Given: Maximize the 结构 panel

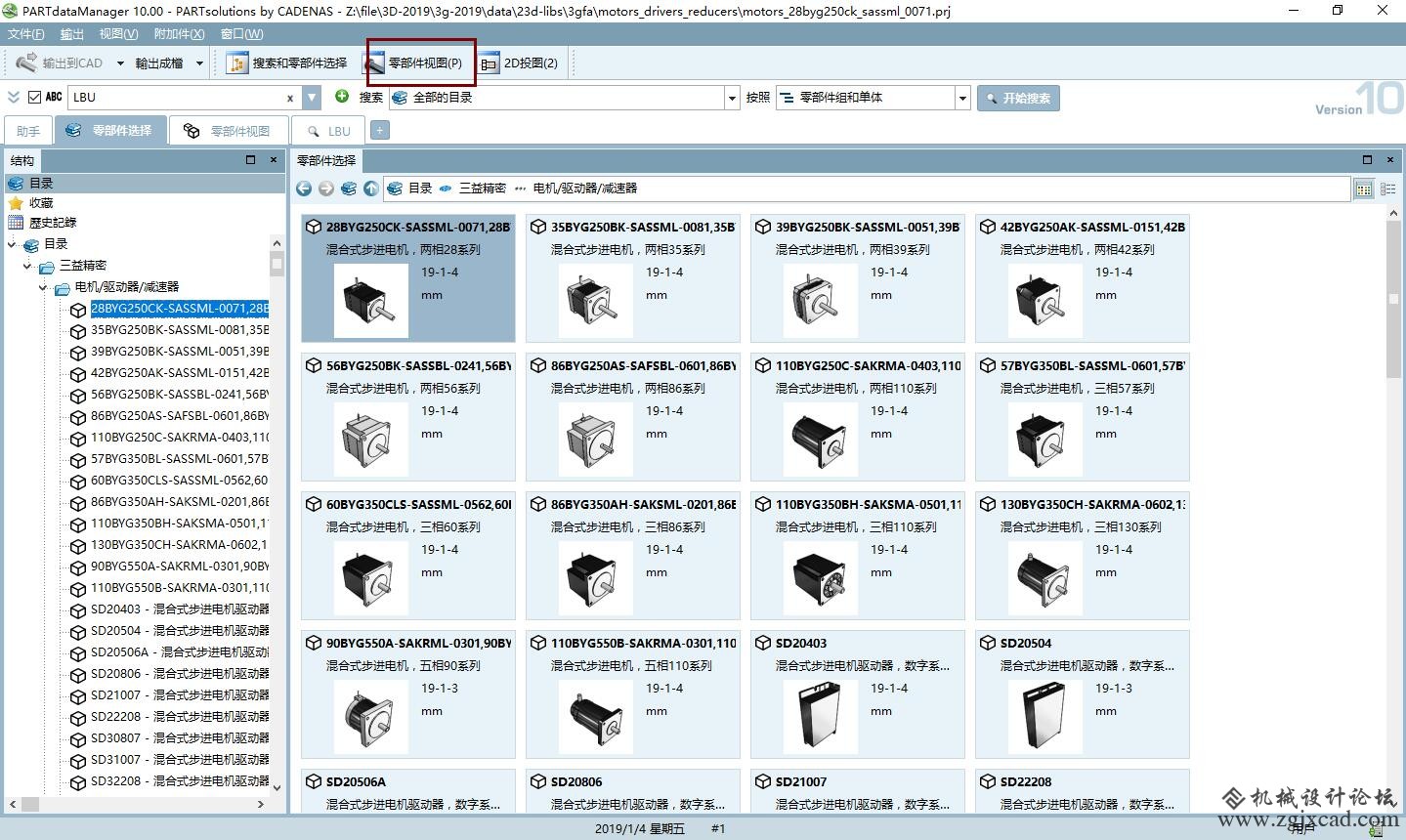Looking at the screenshot, I should (x=250, y=160).
